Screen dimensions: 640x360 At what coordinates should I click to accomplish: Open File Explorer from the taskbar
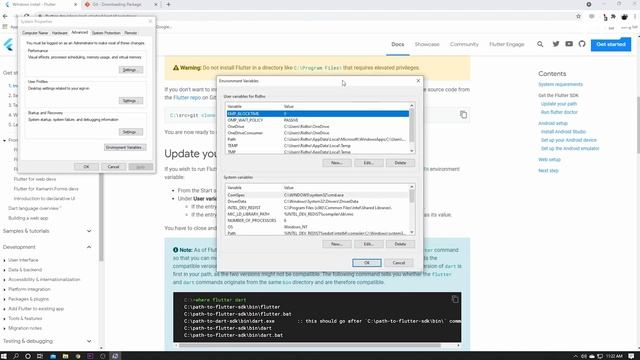(65, 356)
